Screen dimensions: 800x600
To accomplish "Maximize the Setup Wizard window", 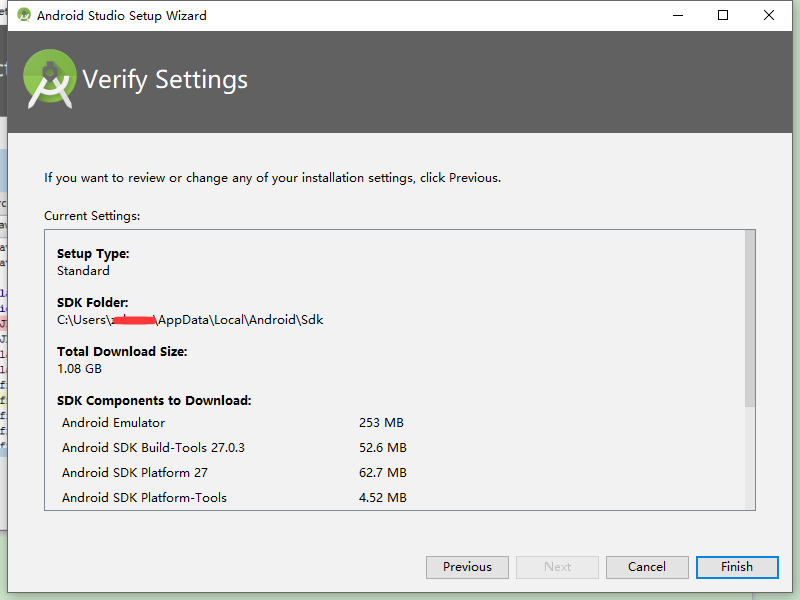I will [x=723, y=15].
